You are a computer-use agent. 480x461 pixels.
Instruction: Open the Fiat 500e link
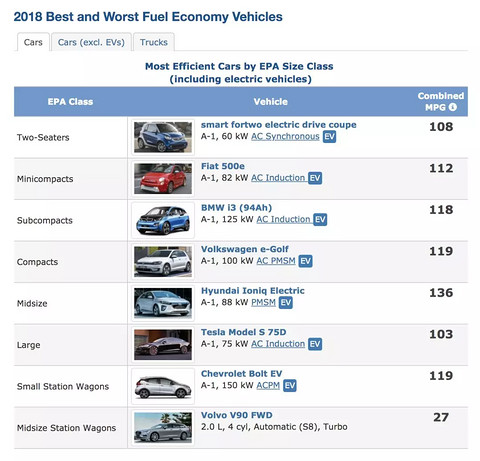223,166
